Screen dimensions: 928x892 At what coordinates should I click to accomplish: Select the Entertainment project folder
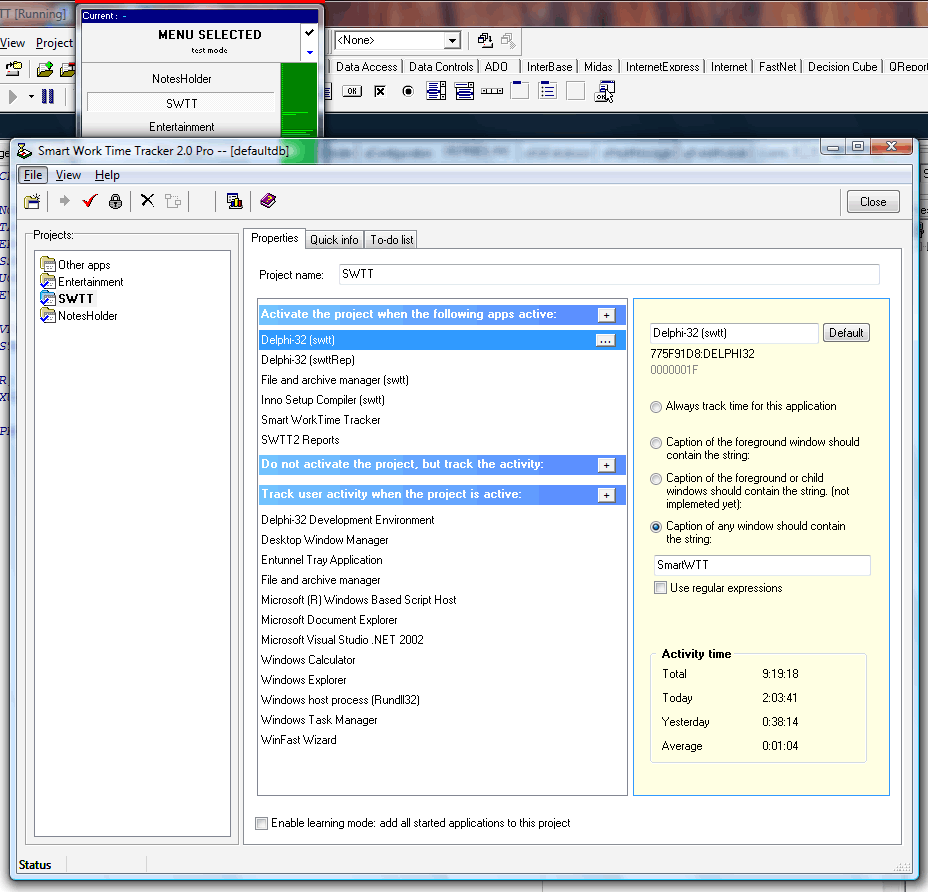pos(90,282)
